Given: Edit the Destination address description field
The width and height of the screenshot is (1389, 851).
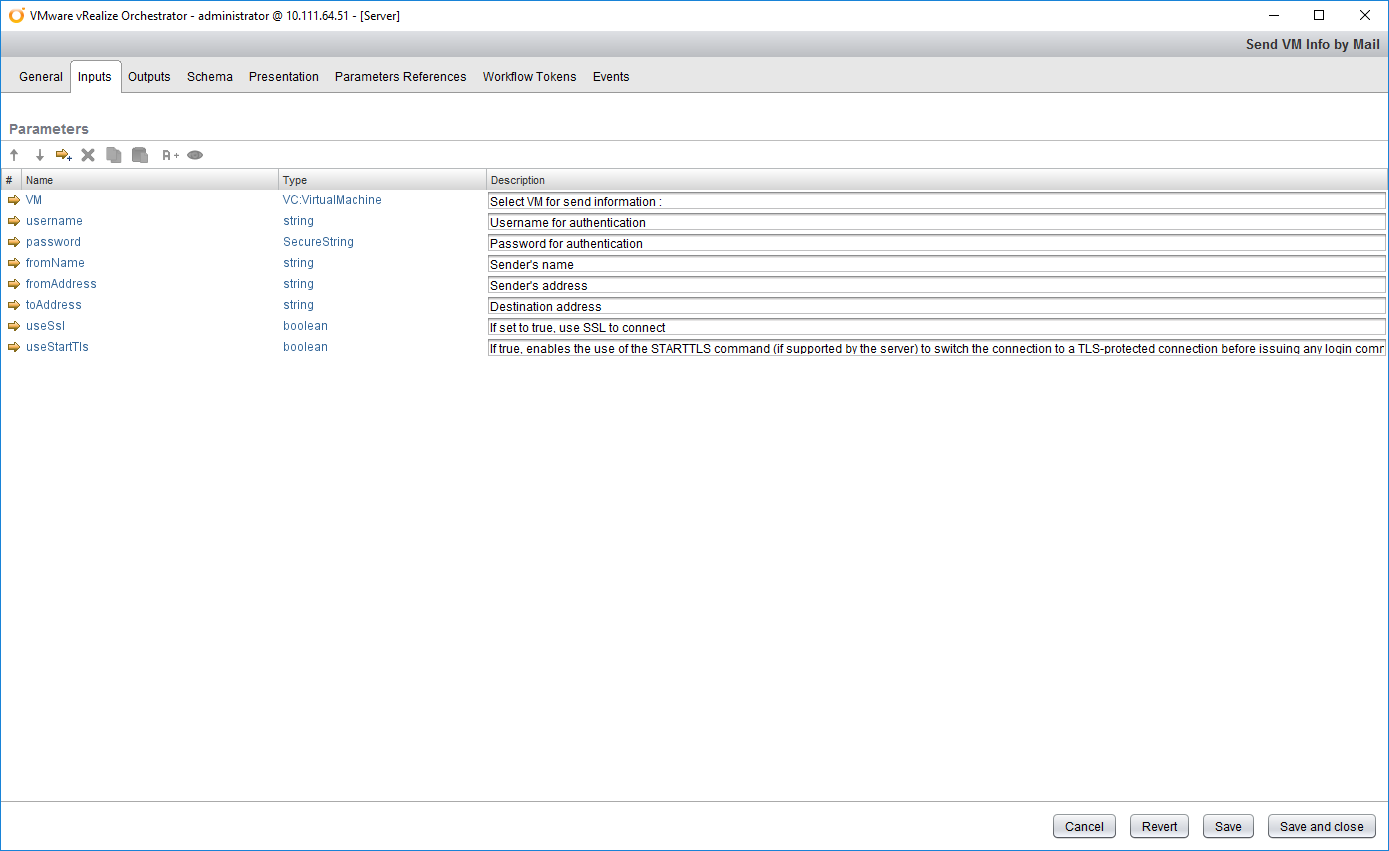Looking at the screenshot, I should (x=936, y=306).
